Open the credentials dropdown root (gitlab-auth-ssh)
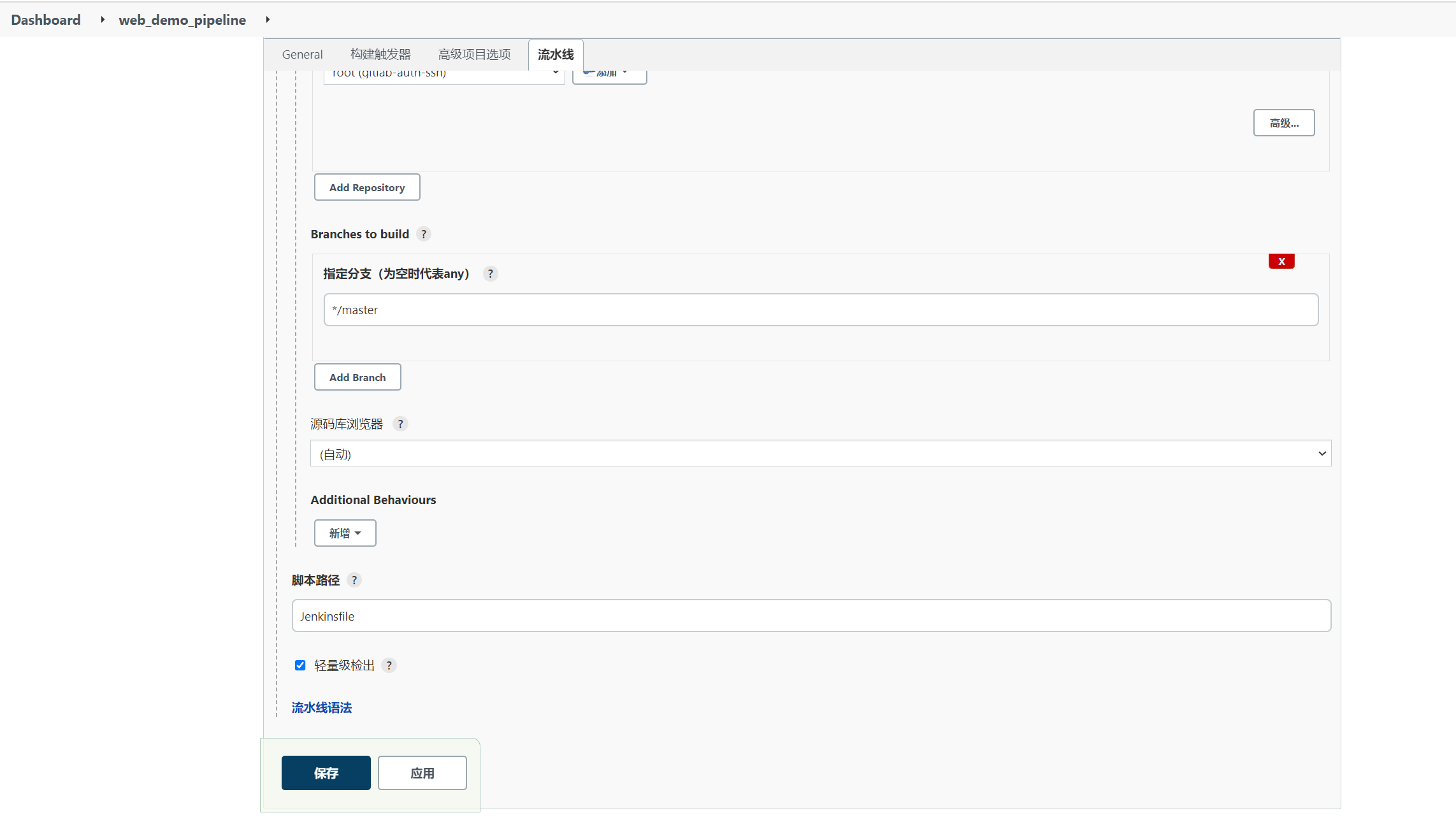The width and height of the screenshot is (1456, 836). pyautogui.click(x=444, y=76)
